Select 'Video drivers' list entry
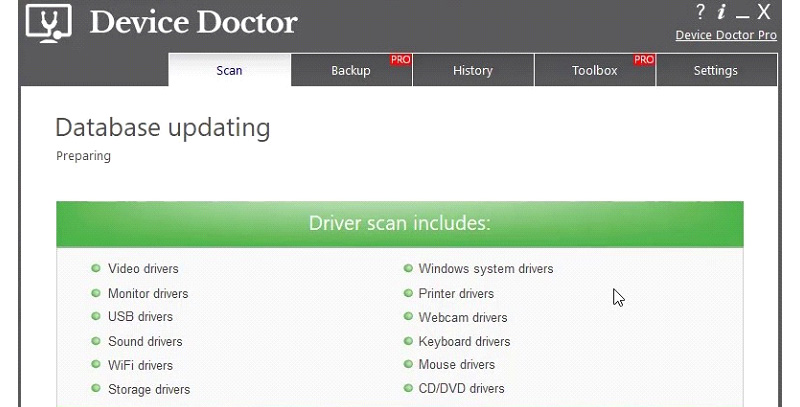The height and width of the screenshot is (407, 800). coord(143,269)
